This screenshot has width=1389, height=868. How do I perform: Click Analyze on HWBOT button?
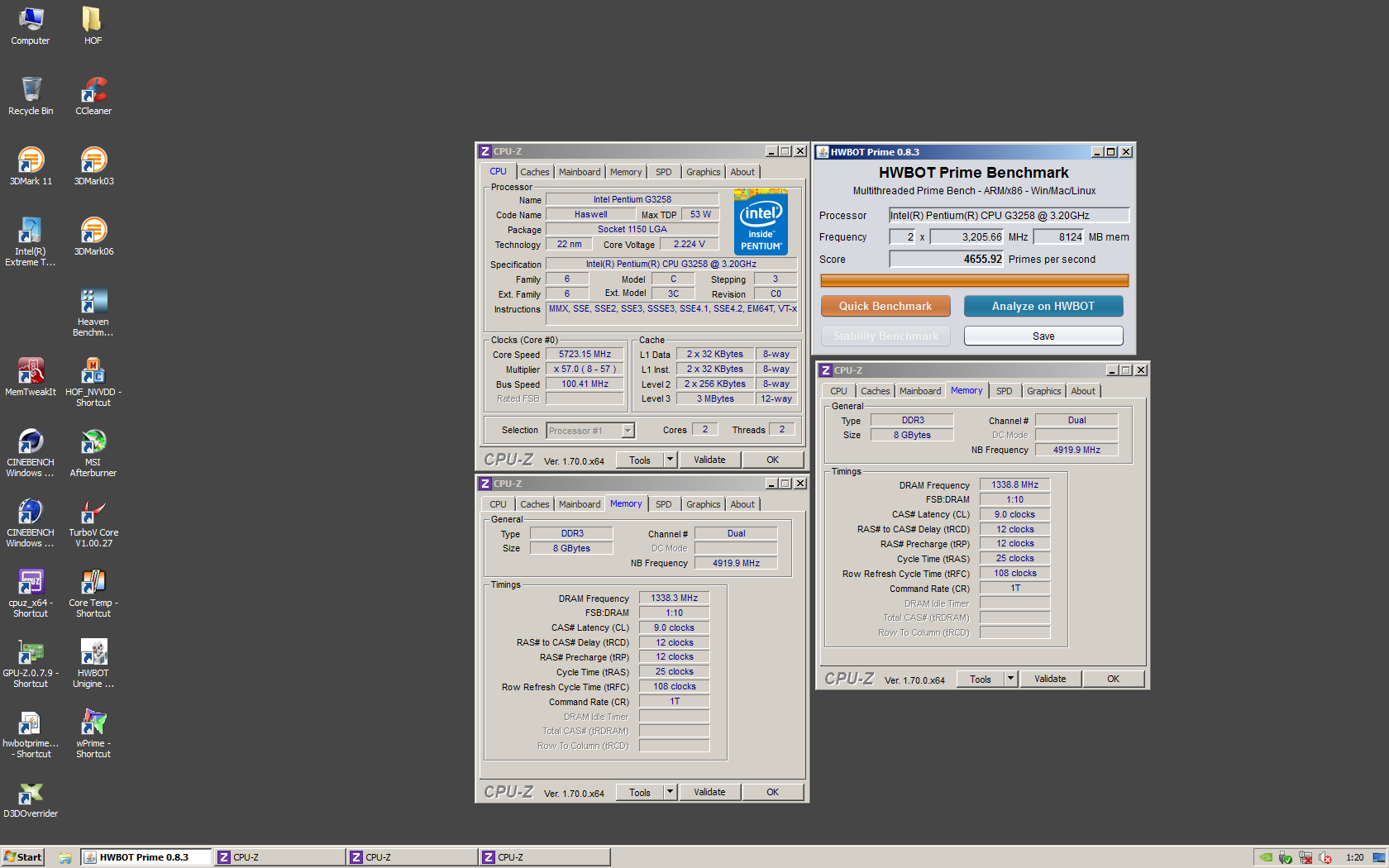[1043, 306]
